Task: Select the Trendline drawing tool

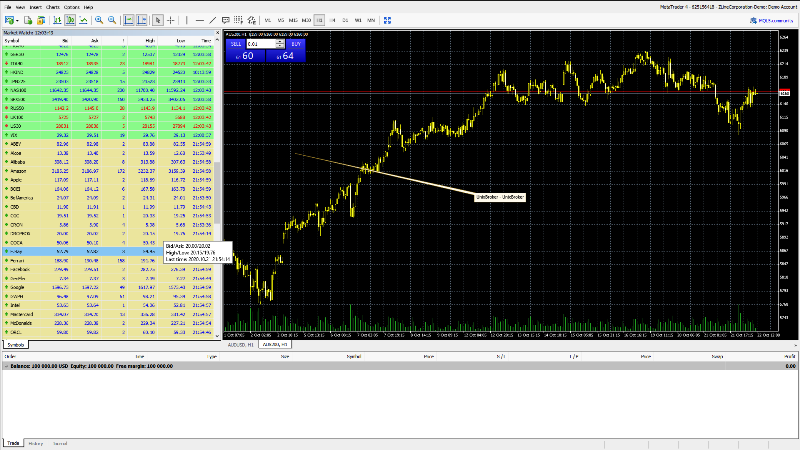Action: coord(213,20)
